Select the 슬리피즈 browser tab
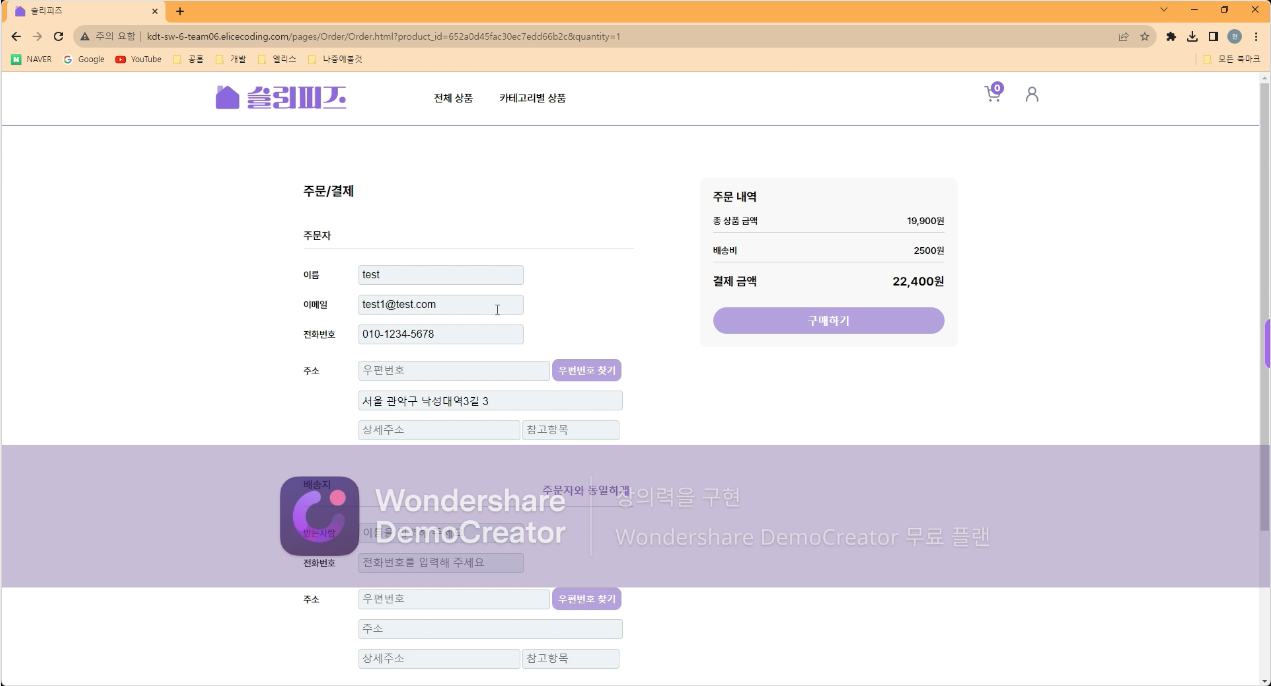Screen dimensions: 1271x686 [x=86, y=11]
